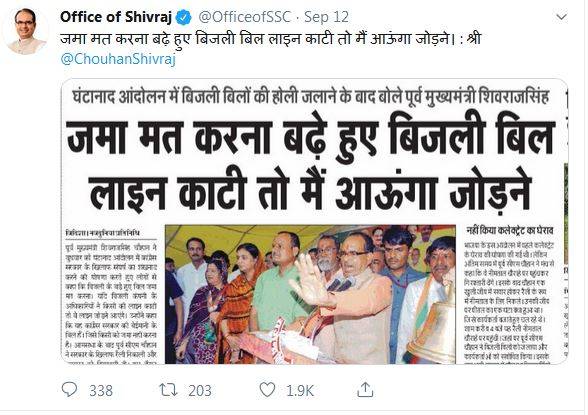The image size is (588, 415).
Task: Like the tweet with the heart icon
Action: pyautogui.click(x=267, y=390)
